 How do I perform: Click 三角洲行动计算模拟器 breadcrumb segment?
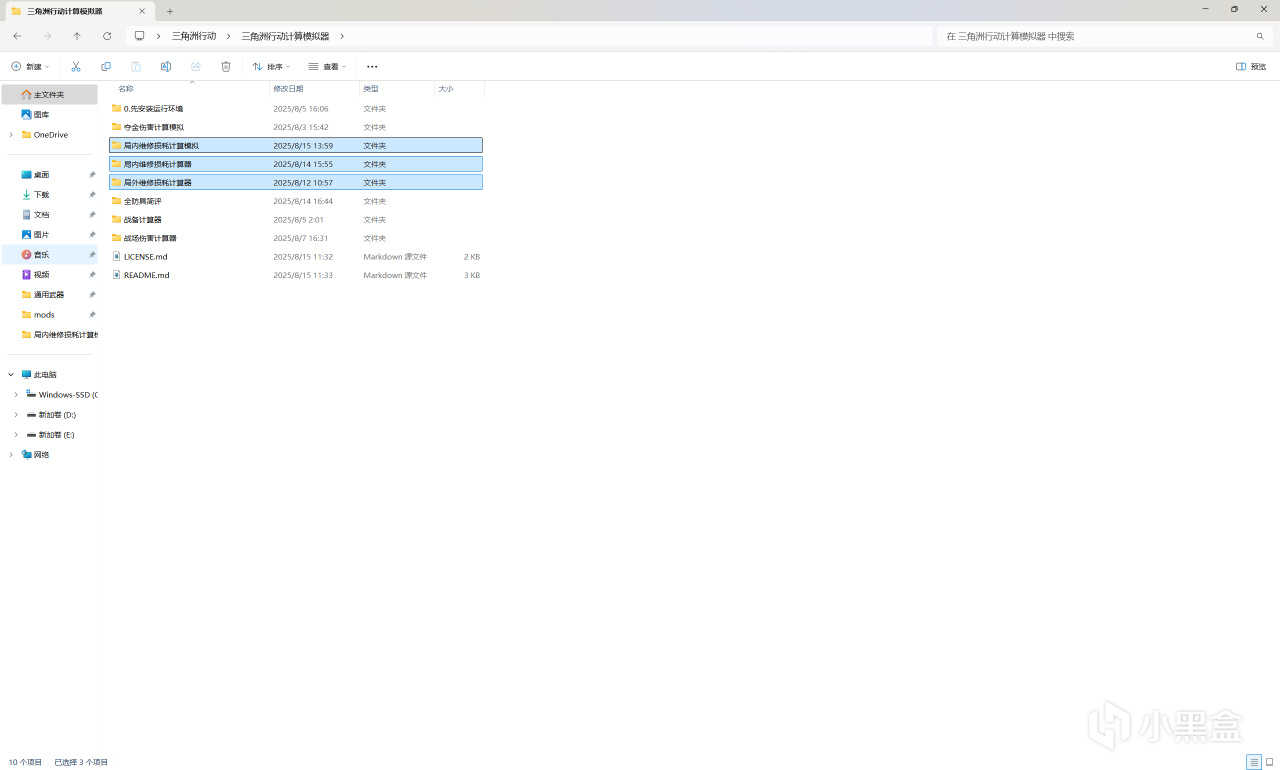[x=285, y=36]
